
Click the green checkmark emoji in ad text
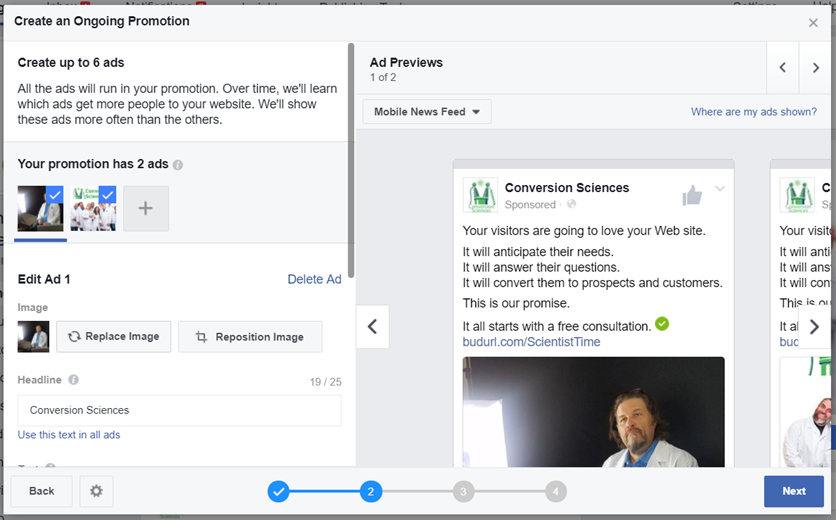662,324
